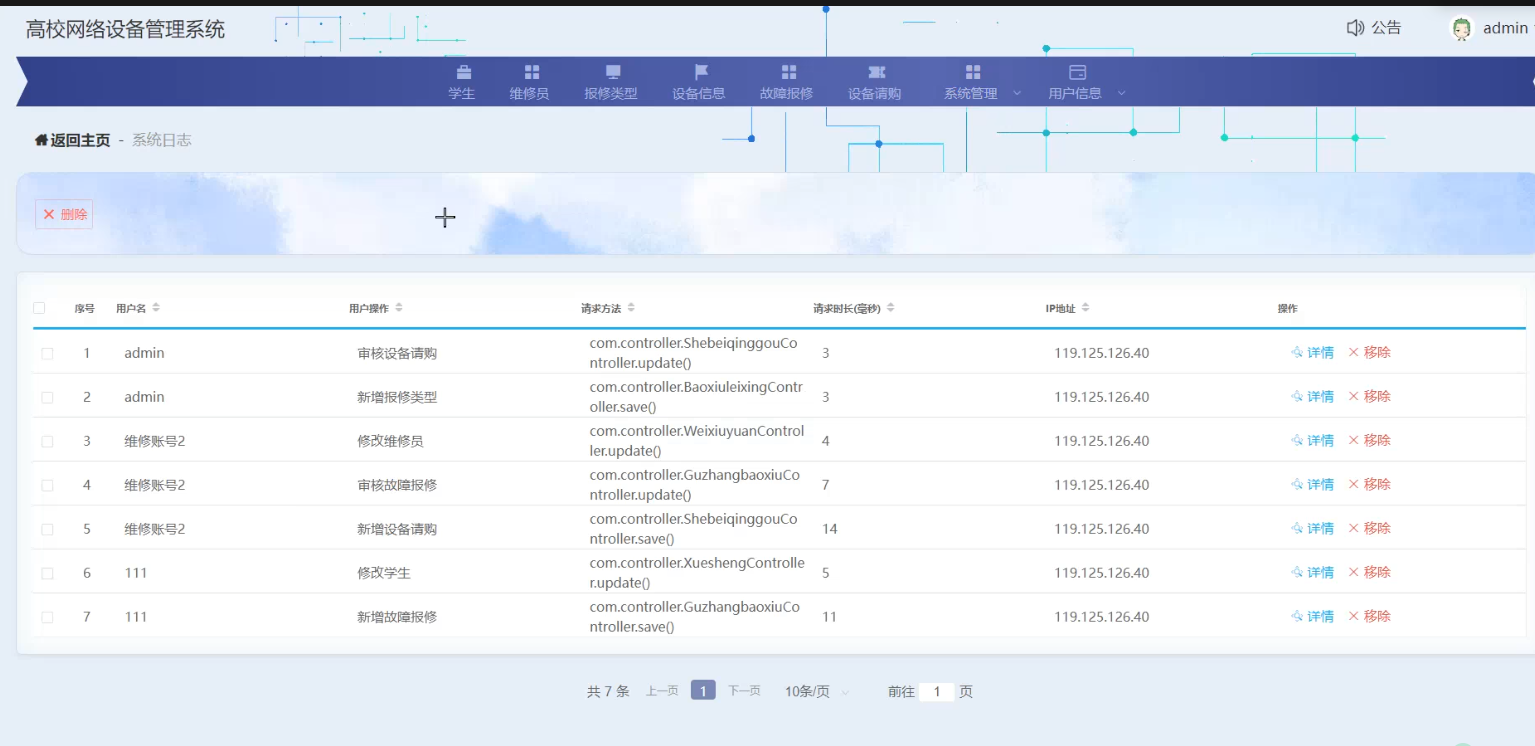
Task: Check the row 4 审核故障报修 checkbox
Action: 47,485
